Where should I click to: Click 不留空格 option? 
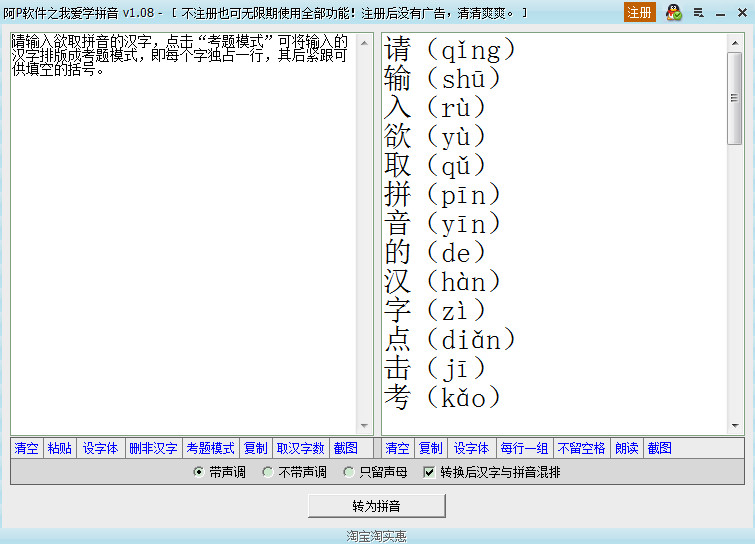[x=581, y=448]
